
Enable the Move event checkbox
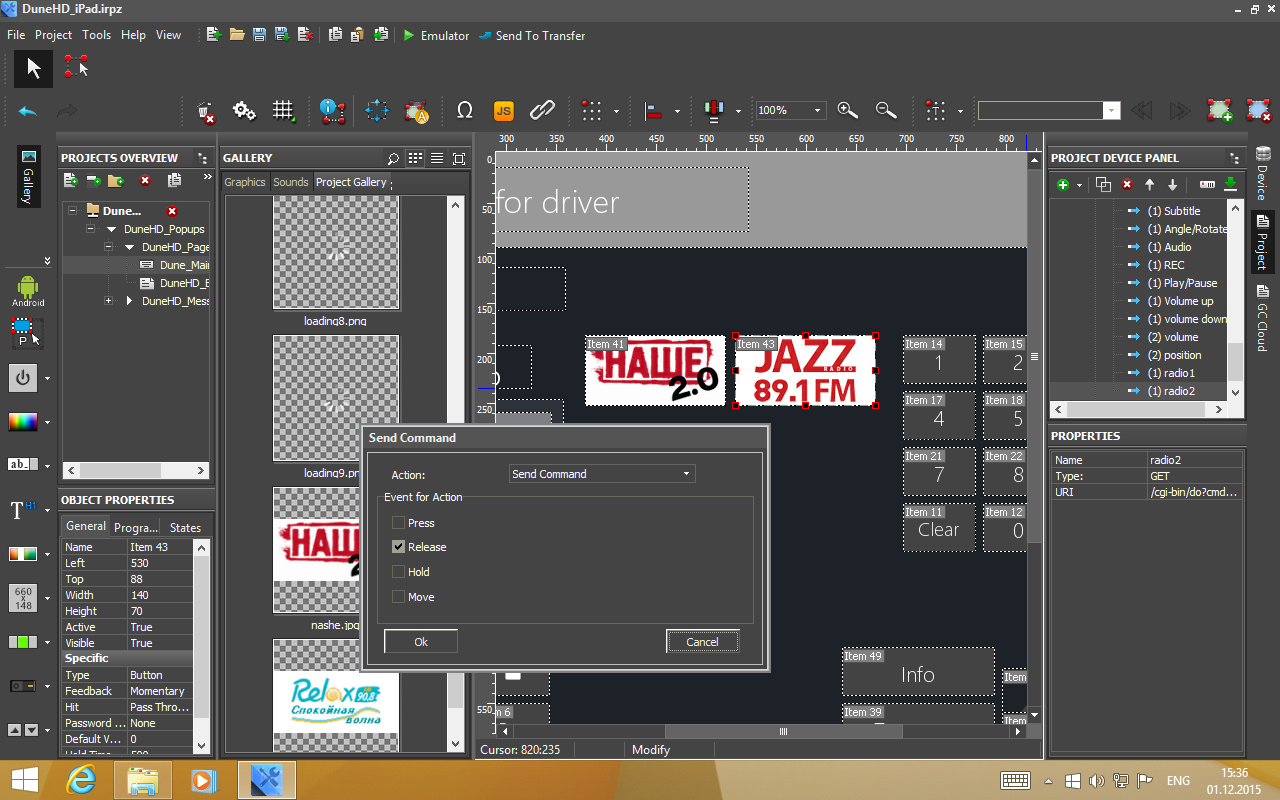click(x=399, y=597)
